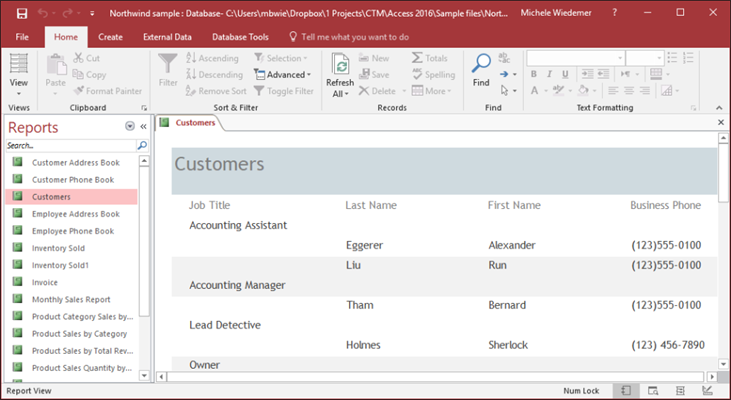Image resolution: width=731 pixels, height=400 pixels.
Task: Click the Paste clipboard icon
Action: coord(56,65)
